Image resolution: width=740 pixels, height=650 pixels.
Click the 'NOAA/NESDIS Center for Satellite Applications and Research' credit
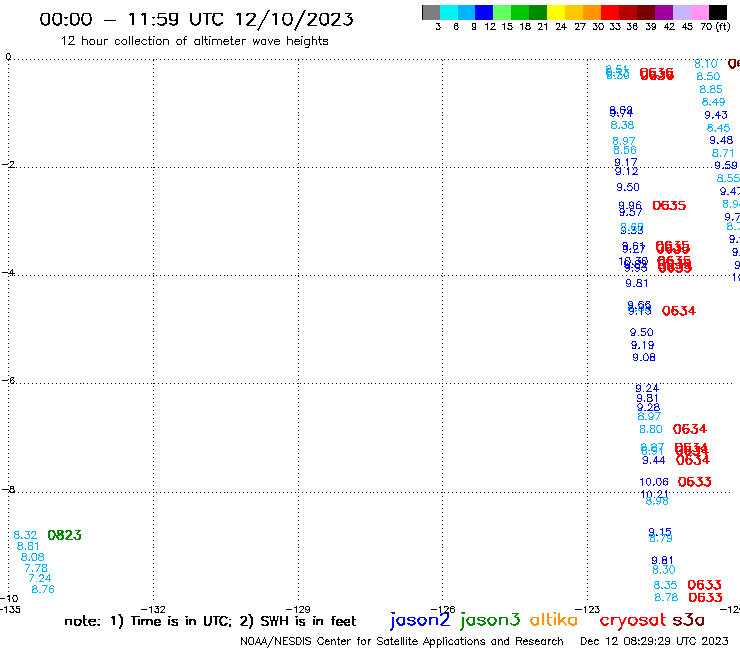[402, 642]
